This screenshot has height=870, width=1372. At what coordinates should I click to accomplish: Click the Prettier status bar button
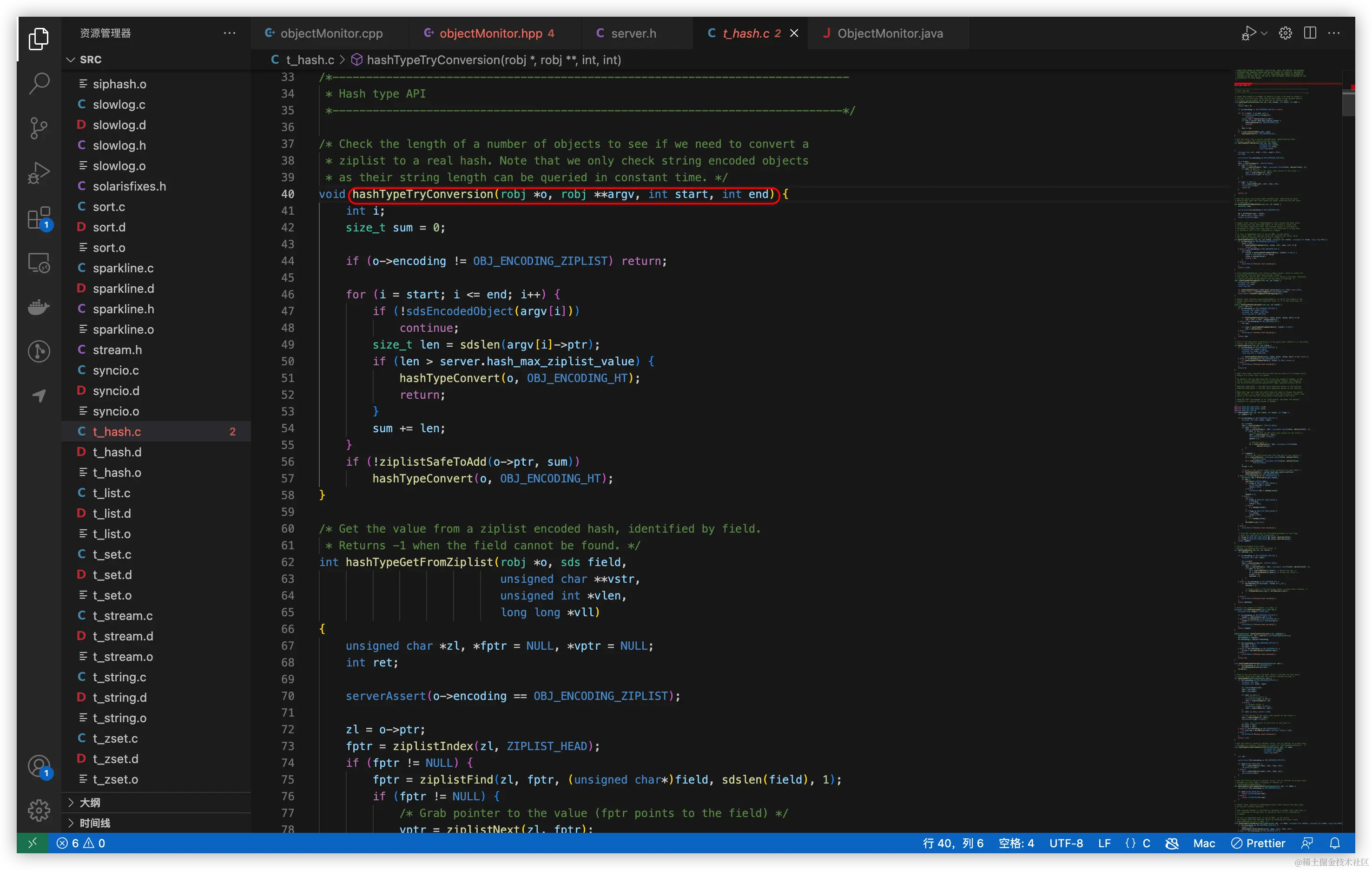(1258, 843)
